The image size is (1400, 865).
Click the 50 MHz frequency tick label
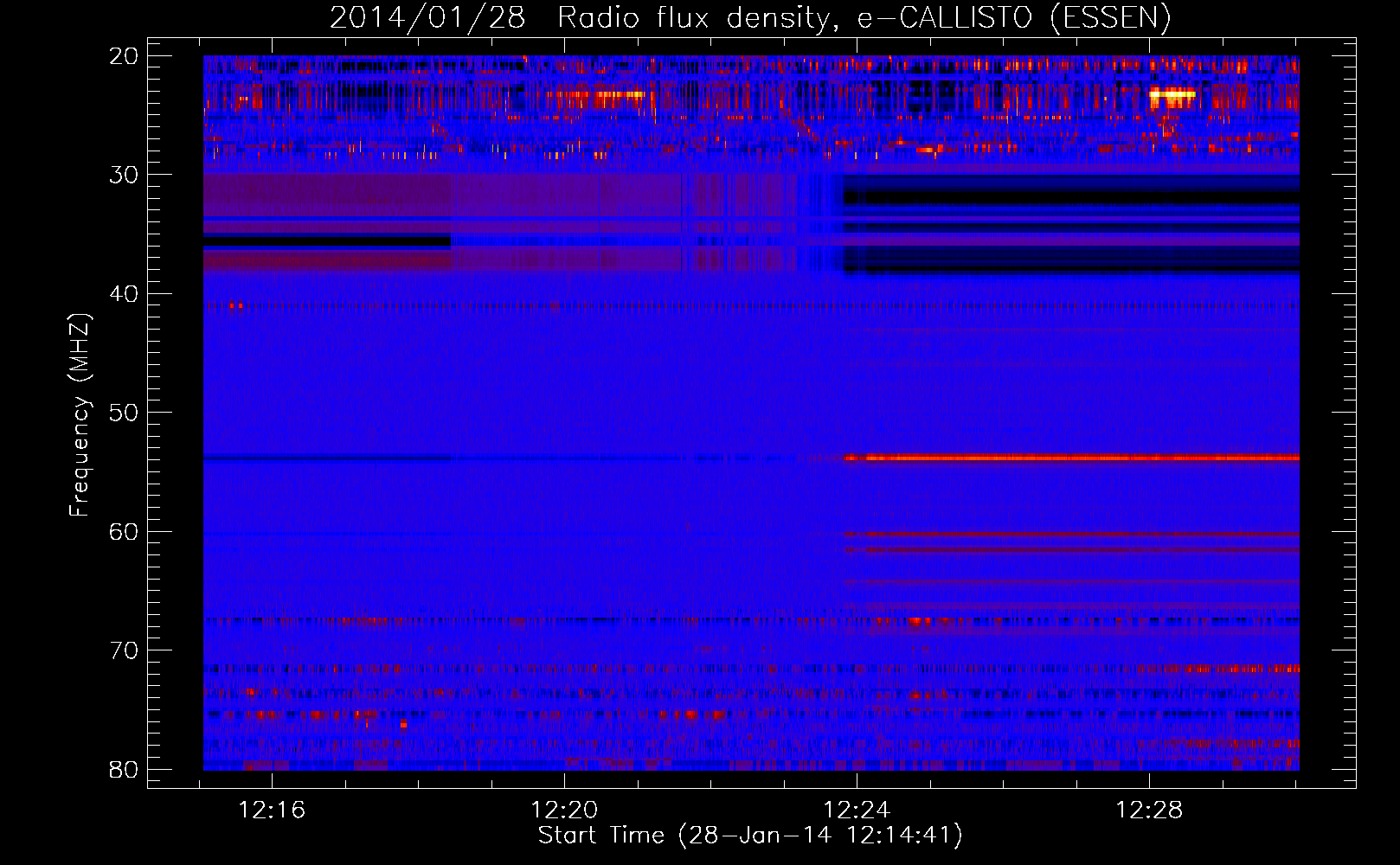pos(124,413)
